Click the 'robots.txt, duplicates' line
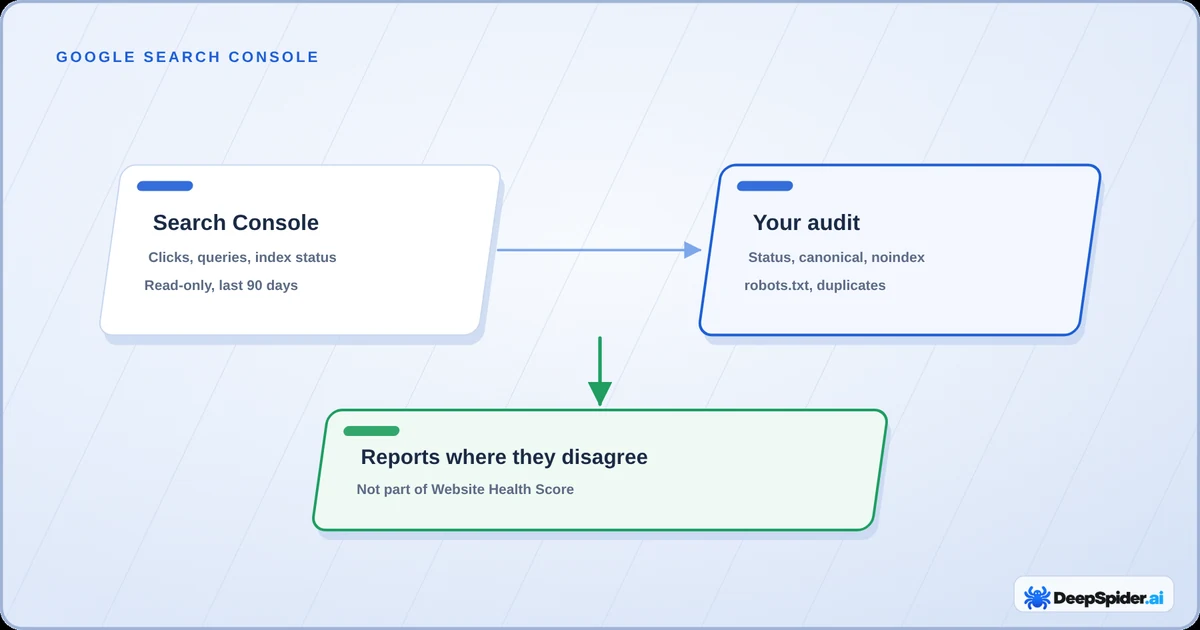1200x630 pixels. (x=815, y=286)
